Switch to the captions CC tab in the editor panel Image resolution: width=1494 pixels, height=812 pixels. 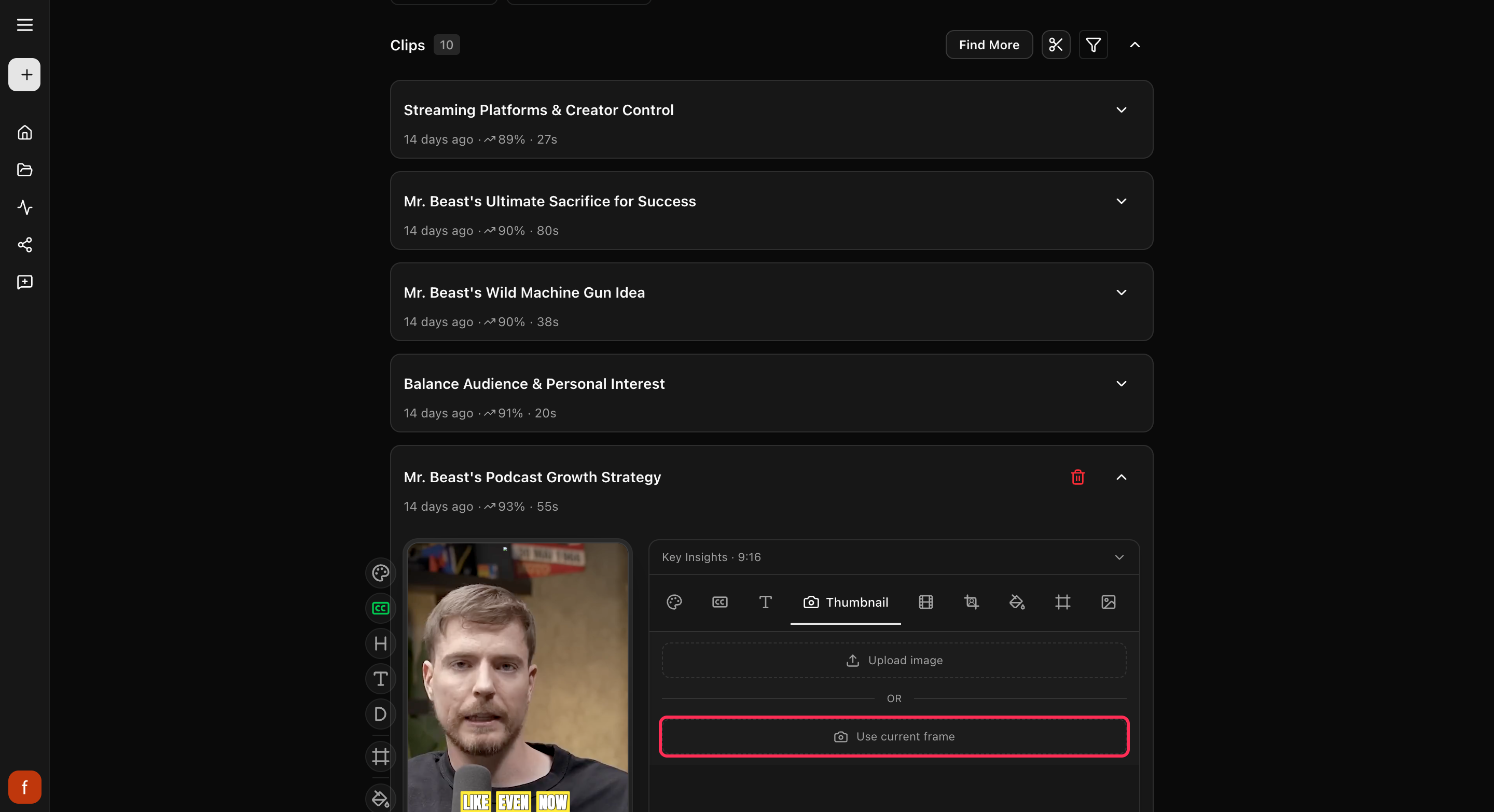pos(720,602)
